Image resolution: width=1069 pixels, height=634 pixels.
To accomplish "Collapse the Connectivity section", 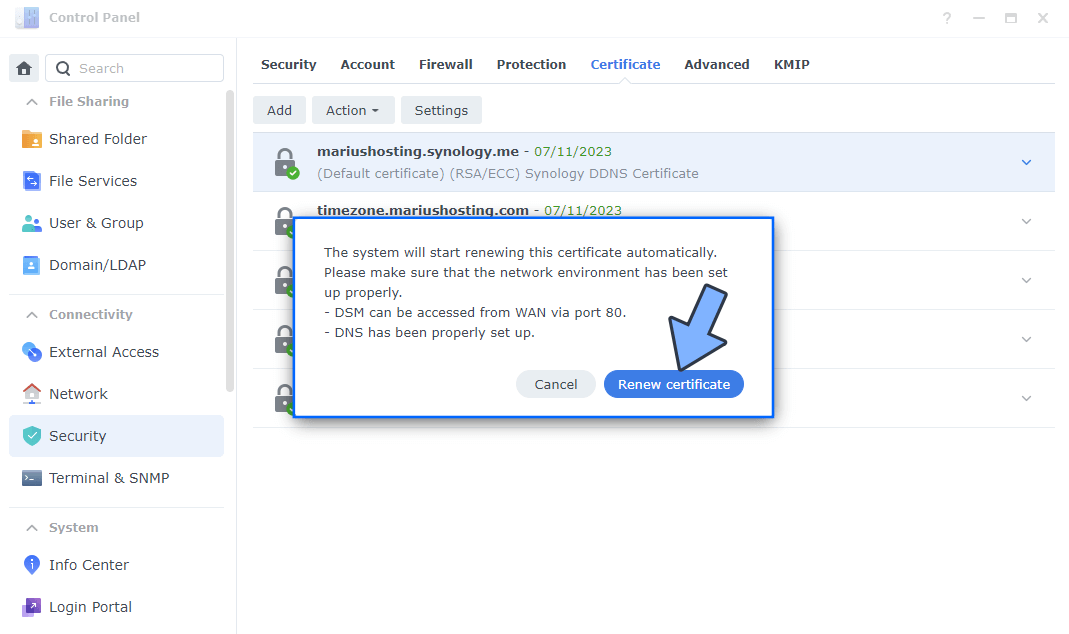I will 31,314.
